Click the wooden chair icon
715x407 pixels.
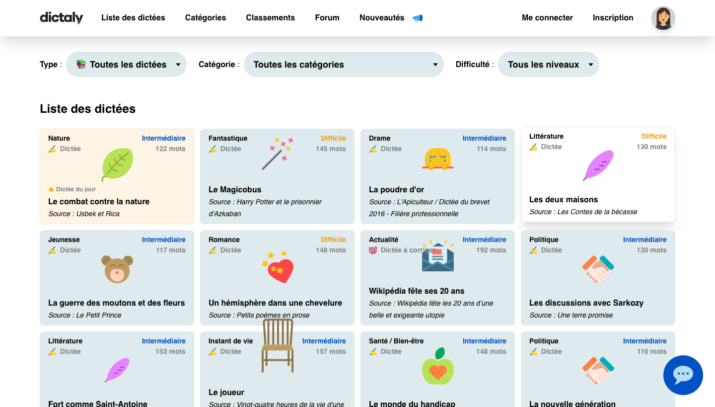coord(277,345)
